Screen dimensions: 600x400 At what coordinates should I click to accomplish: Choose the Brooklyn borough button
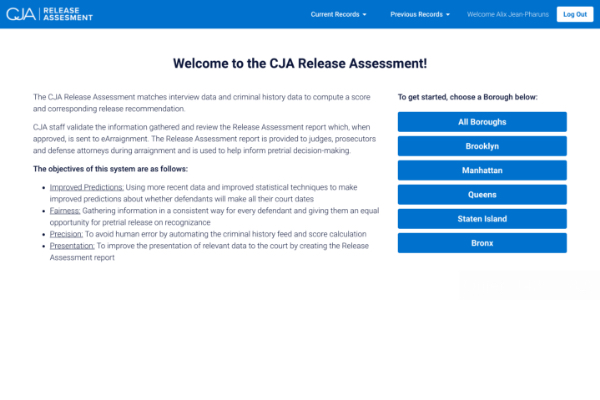click(482, 146)
